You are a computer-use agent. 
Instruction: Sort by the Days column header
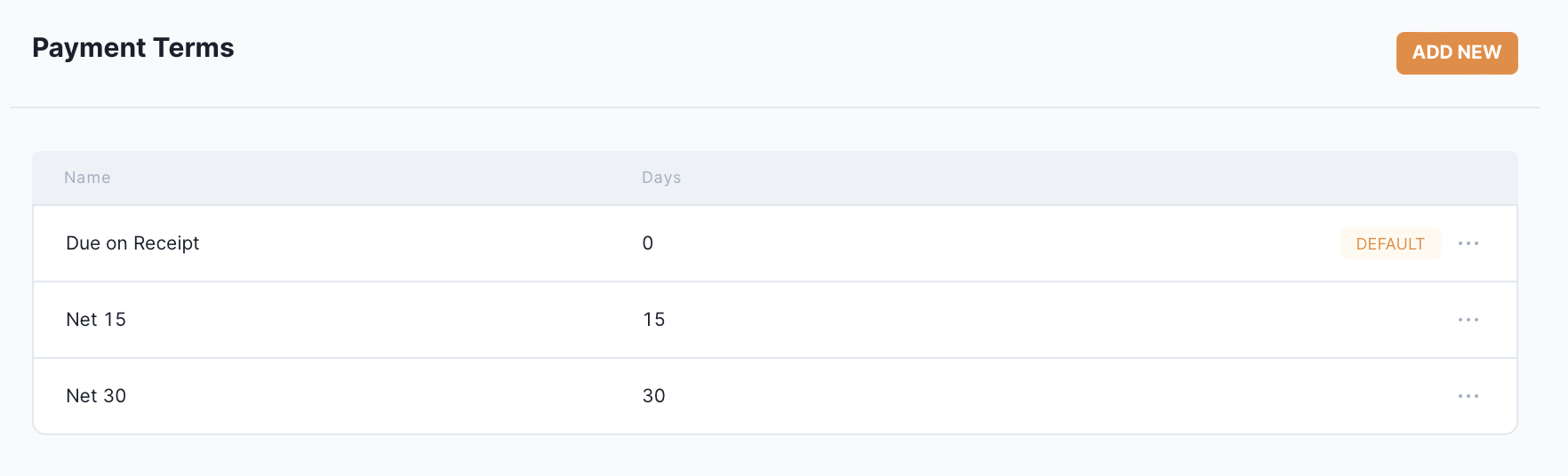[660, 178]
